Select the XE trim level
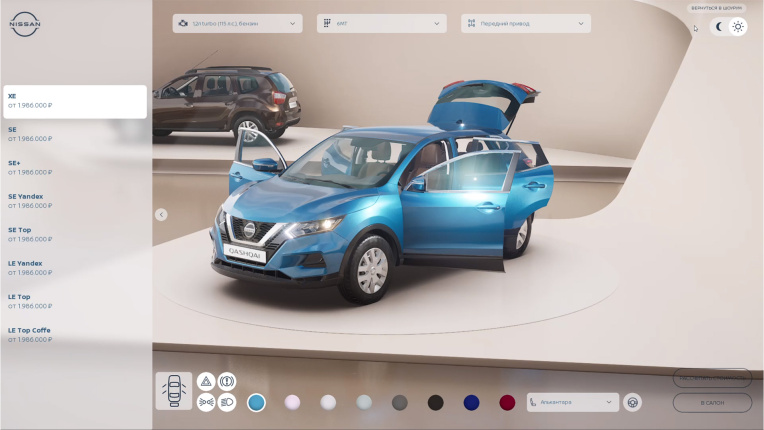The height and width of the screenshot is (430, 764). tap(75, 102)
